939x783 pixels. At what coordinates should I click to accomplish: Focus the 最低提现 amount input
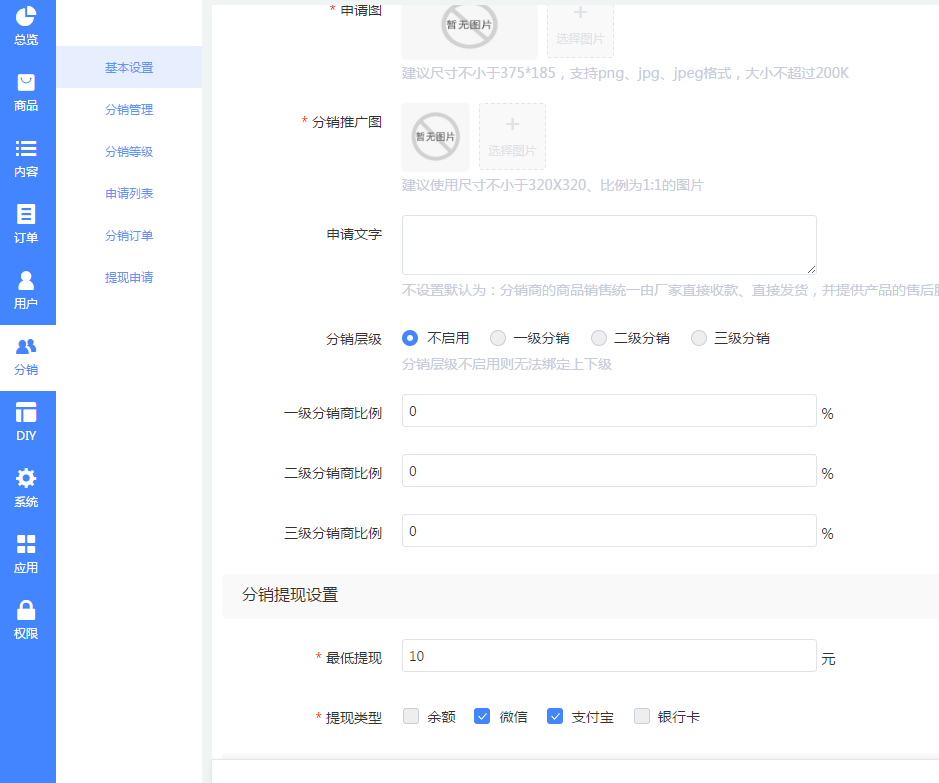(609, 655)
